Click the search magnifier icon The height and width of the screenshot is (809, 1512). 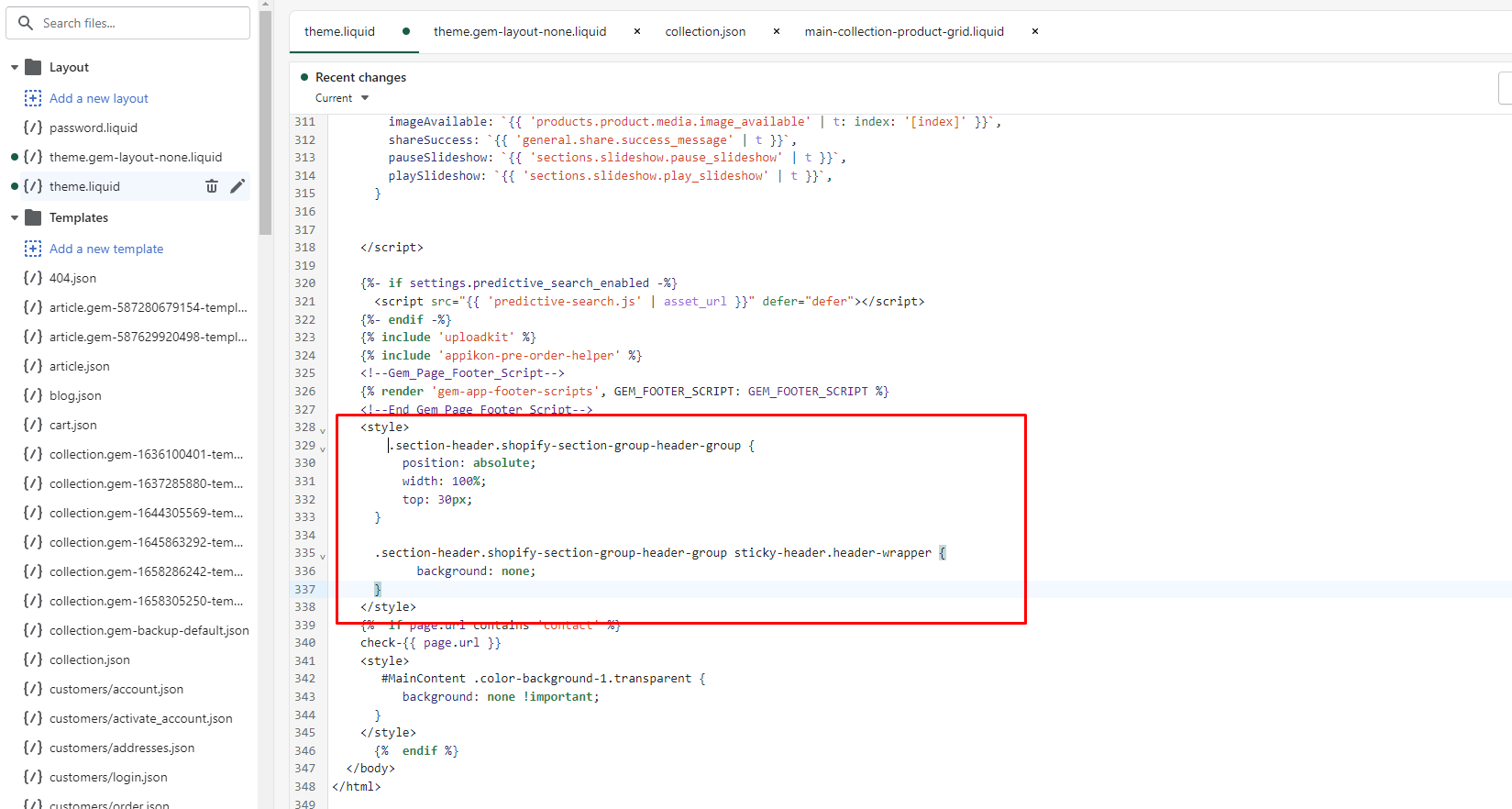(26, 23)
